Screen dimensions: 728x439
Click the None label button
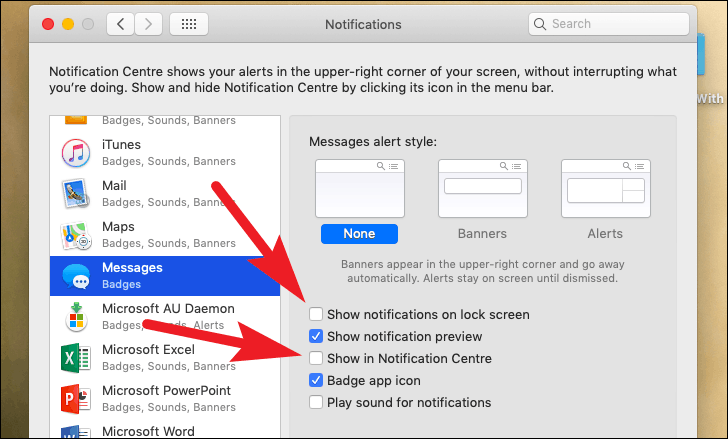click(x=359, y=233)
